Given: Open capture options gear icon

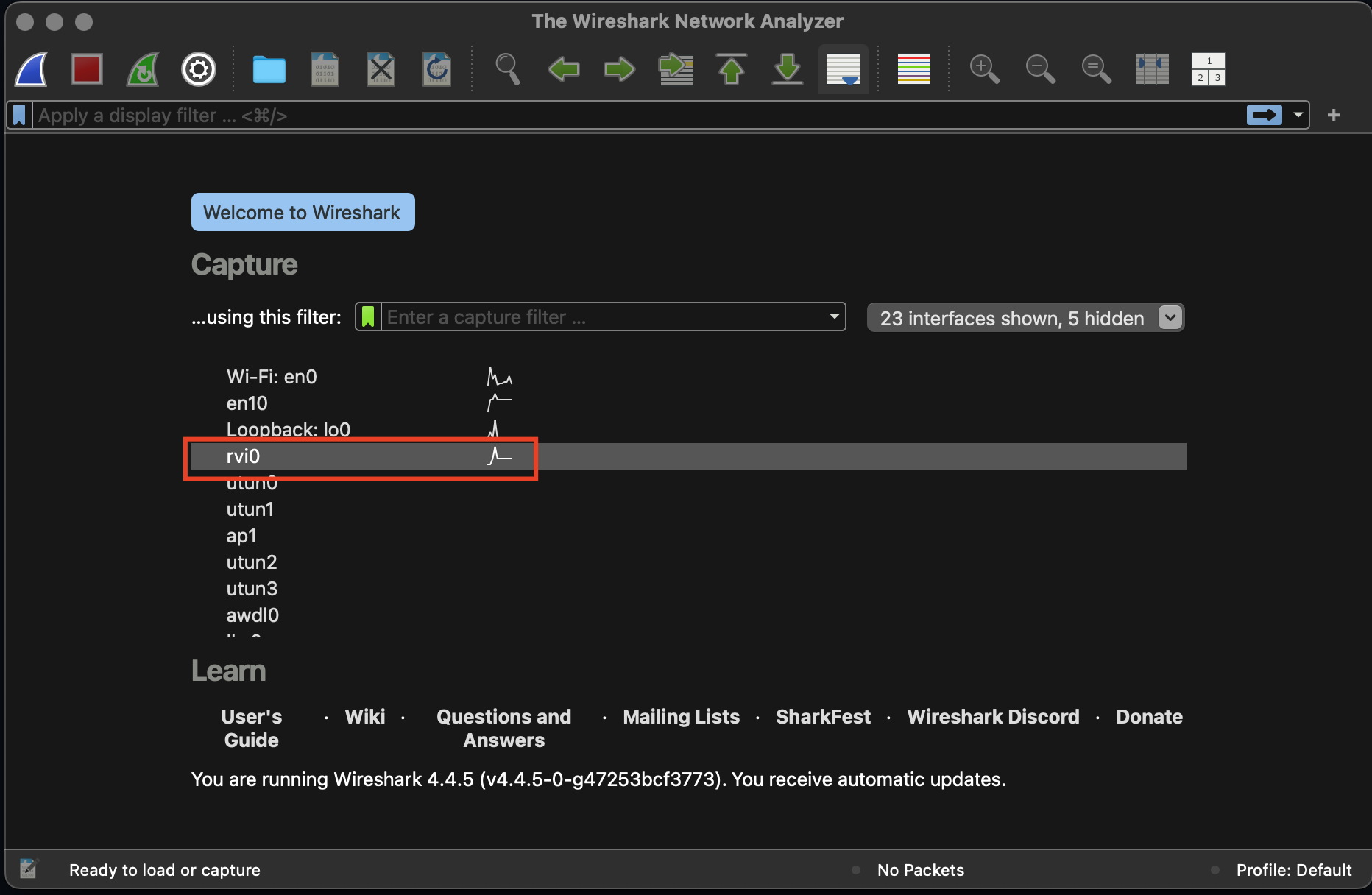Looking at the screenshot, I should 199,70.
